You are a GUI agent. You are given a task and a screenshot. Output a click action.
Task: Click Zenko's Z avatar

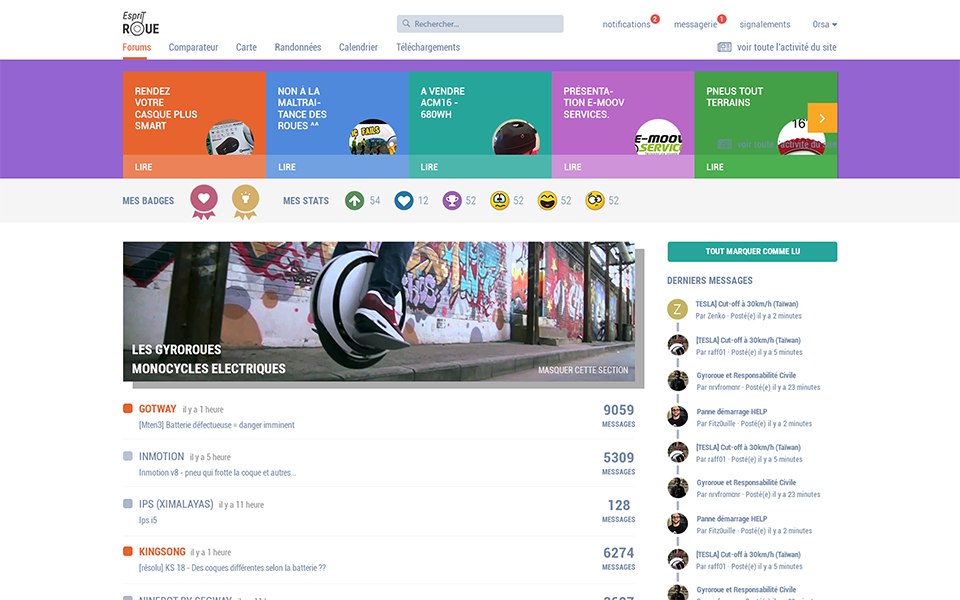[x=677, y=309]
